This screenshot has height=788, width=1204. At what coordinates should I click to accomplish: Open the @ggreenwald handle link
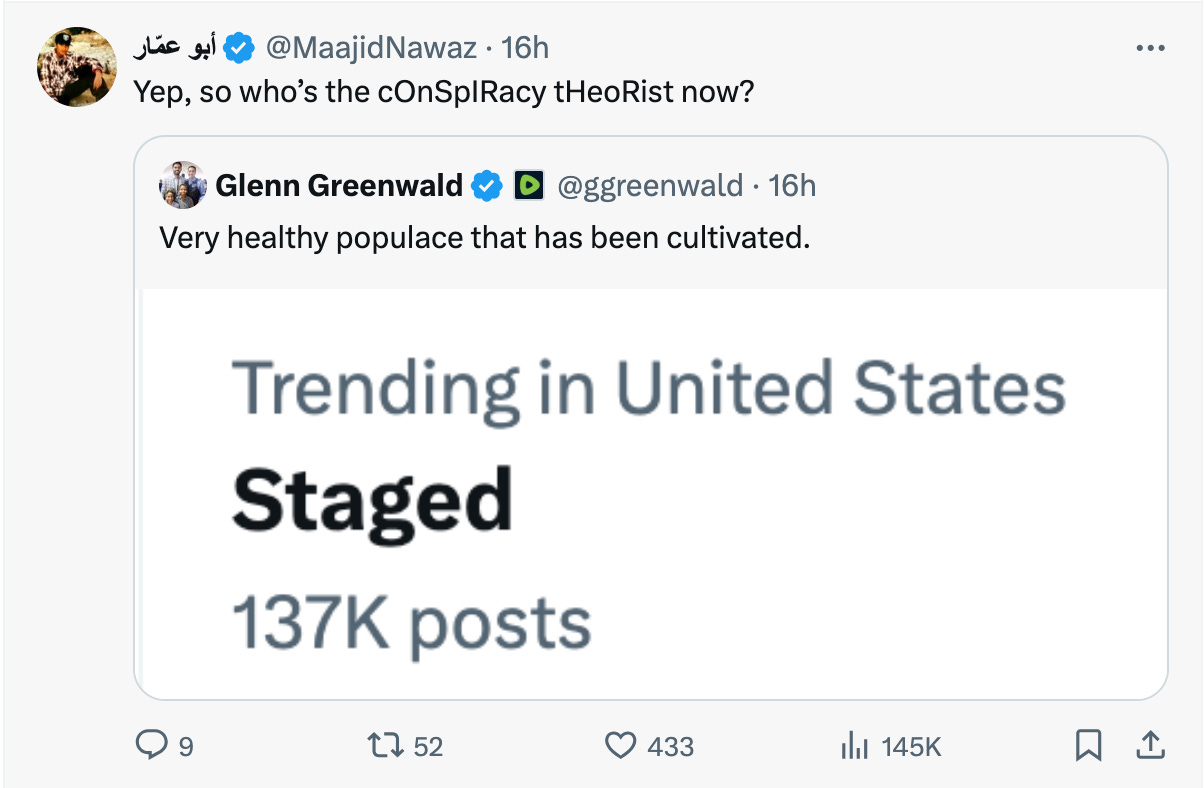(650, 185)
